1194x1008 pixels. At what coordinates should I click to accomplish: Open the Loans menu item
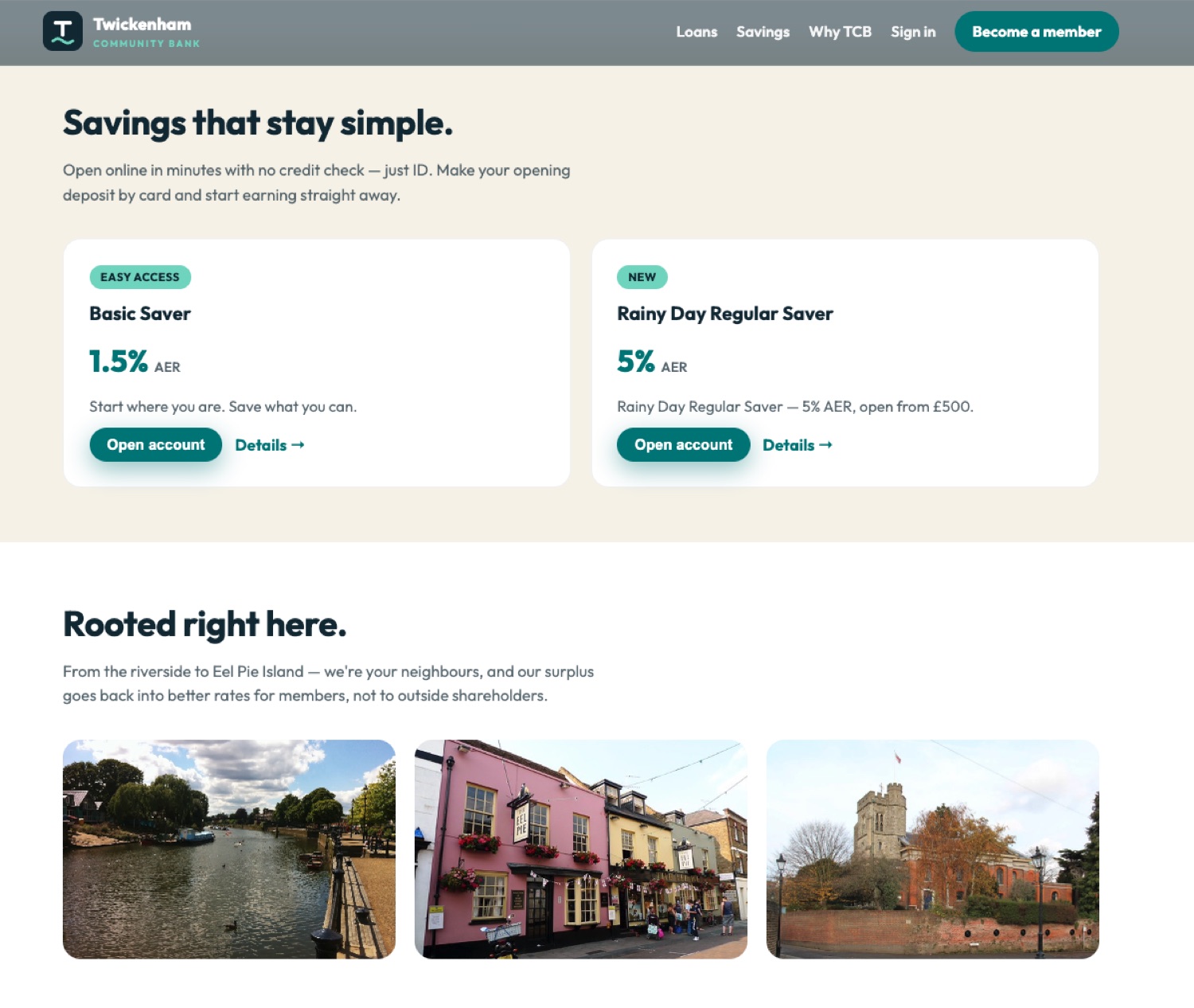tap(696, 32)
